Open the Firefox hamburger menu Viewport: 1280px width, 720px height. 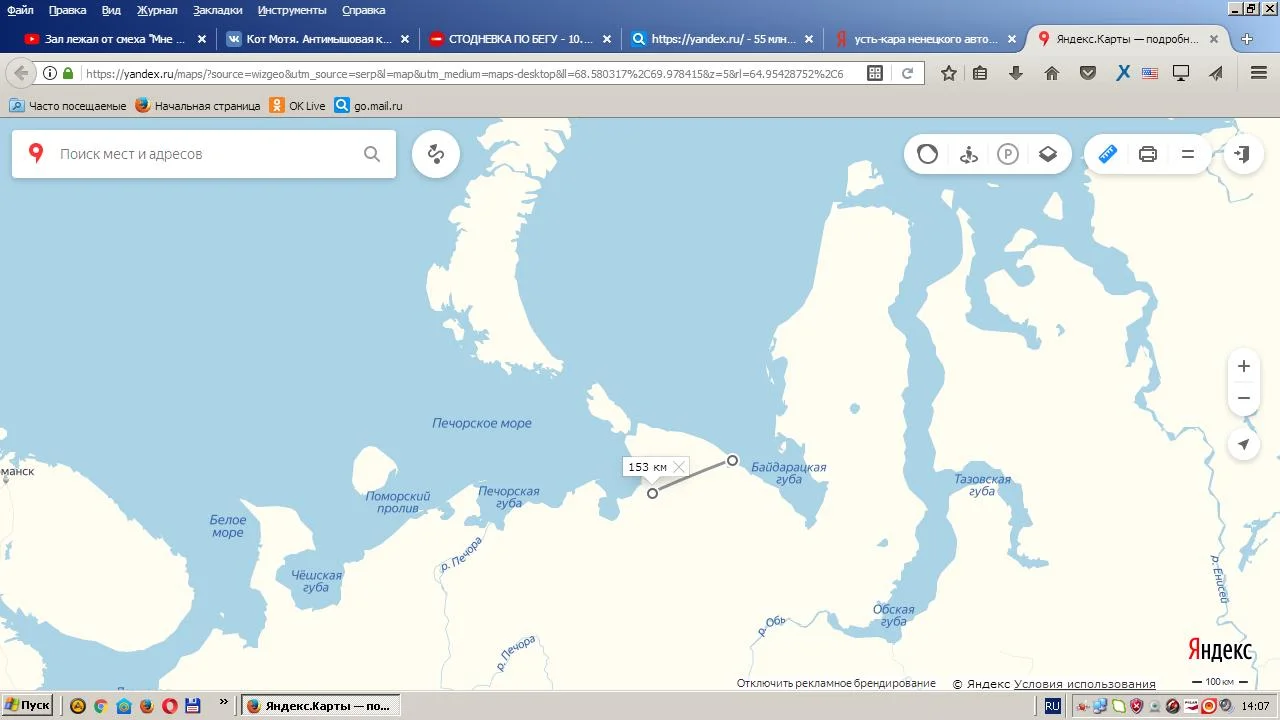click(1259, 73)
